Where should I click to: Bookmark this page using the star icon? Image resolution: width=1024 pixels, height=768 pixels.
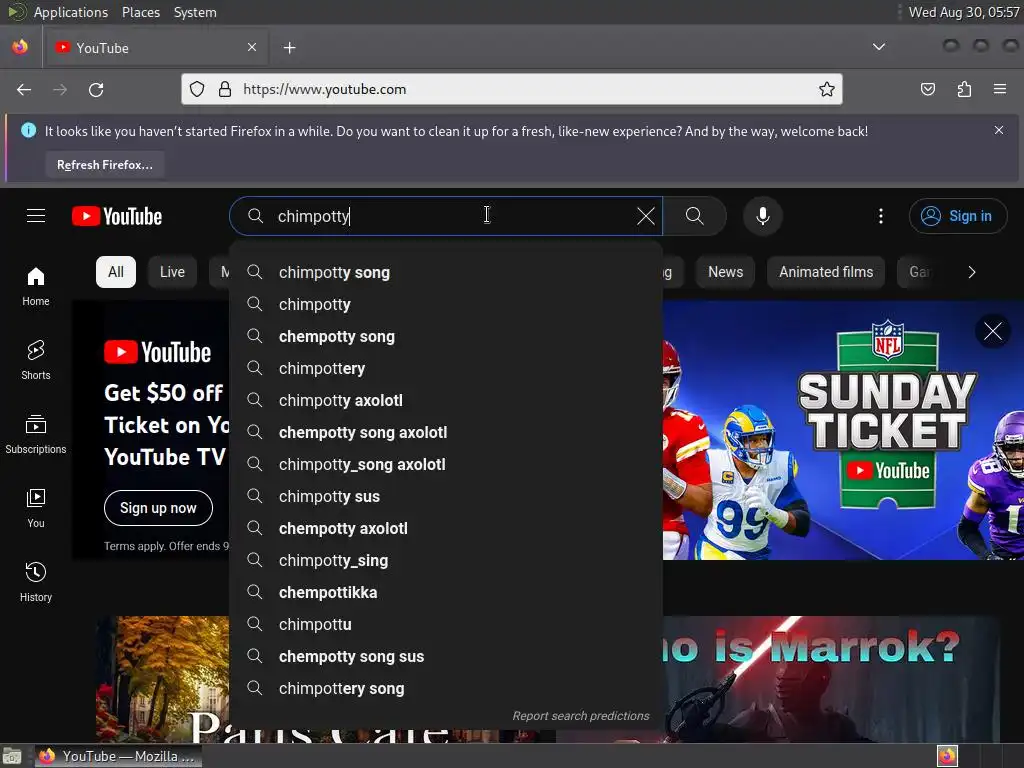tap(826, 89)
